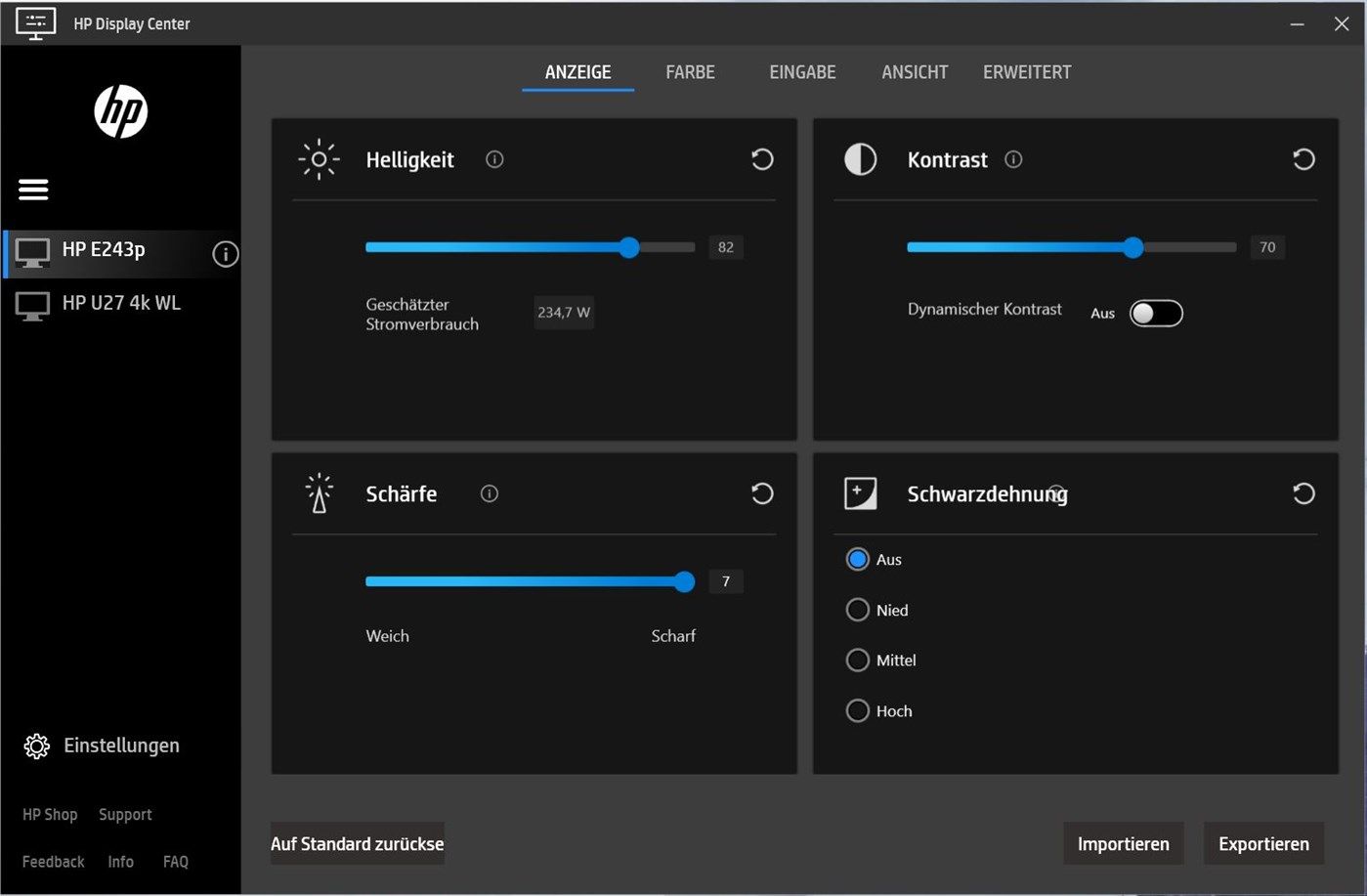
Task: Click Helligkeit value box 82
Action: click(725, 247)
